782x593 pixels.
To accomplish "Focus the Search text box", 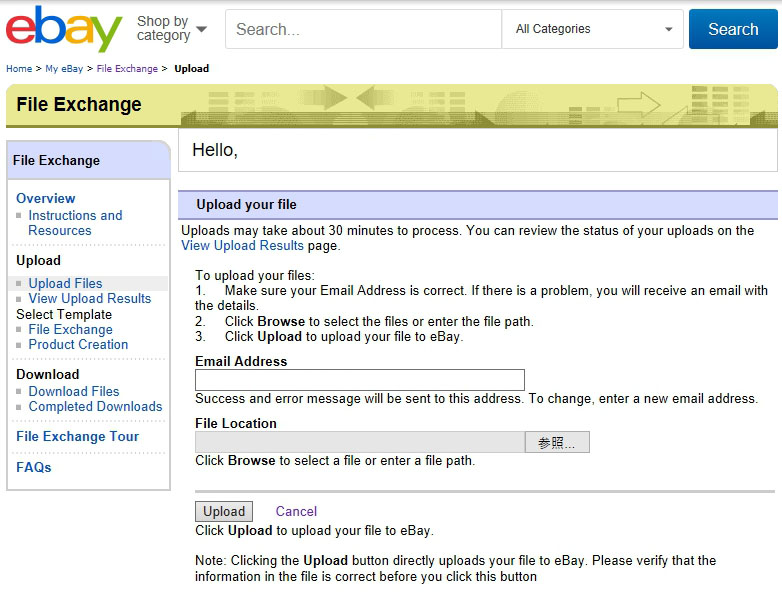I will (363, 29).
